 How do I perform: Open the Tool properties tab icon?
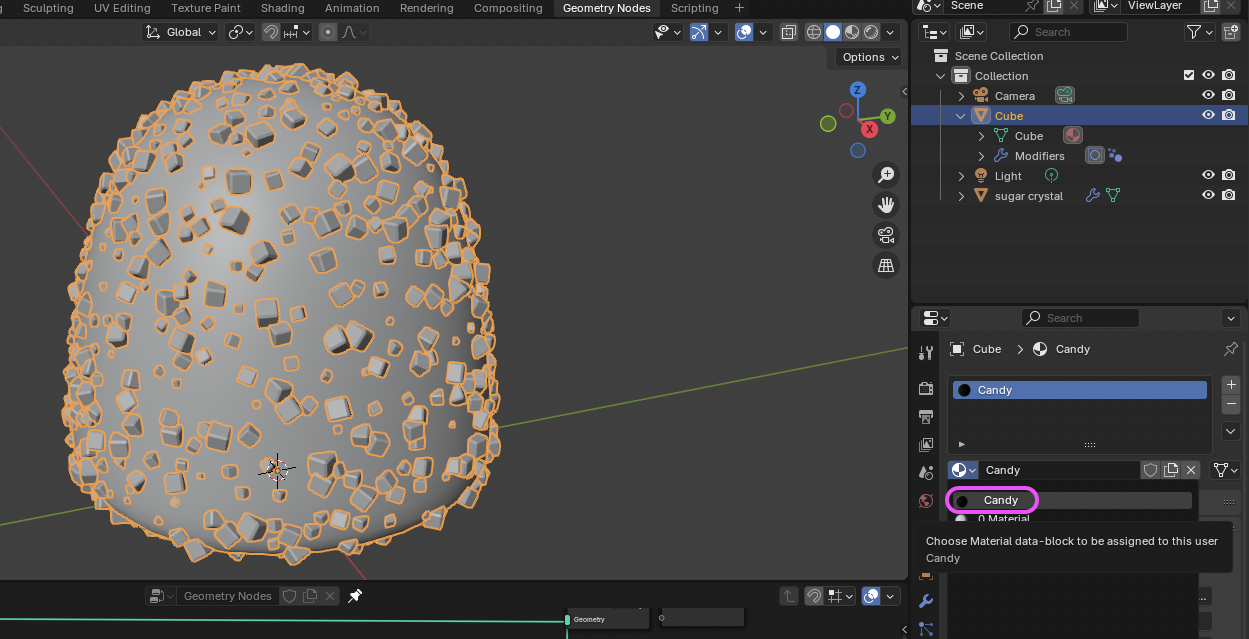pos(926,352)
